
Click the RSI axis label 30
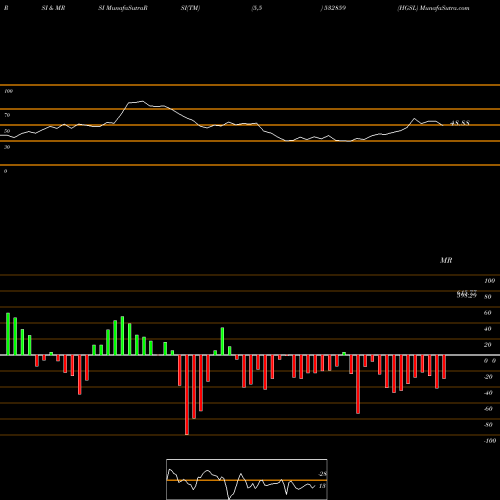coord(7,147)
